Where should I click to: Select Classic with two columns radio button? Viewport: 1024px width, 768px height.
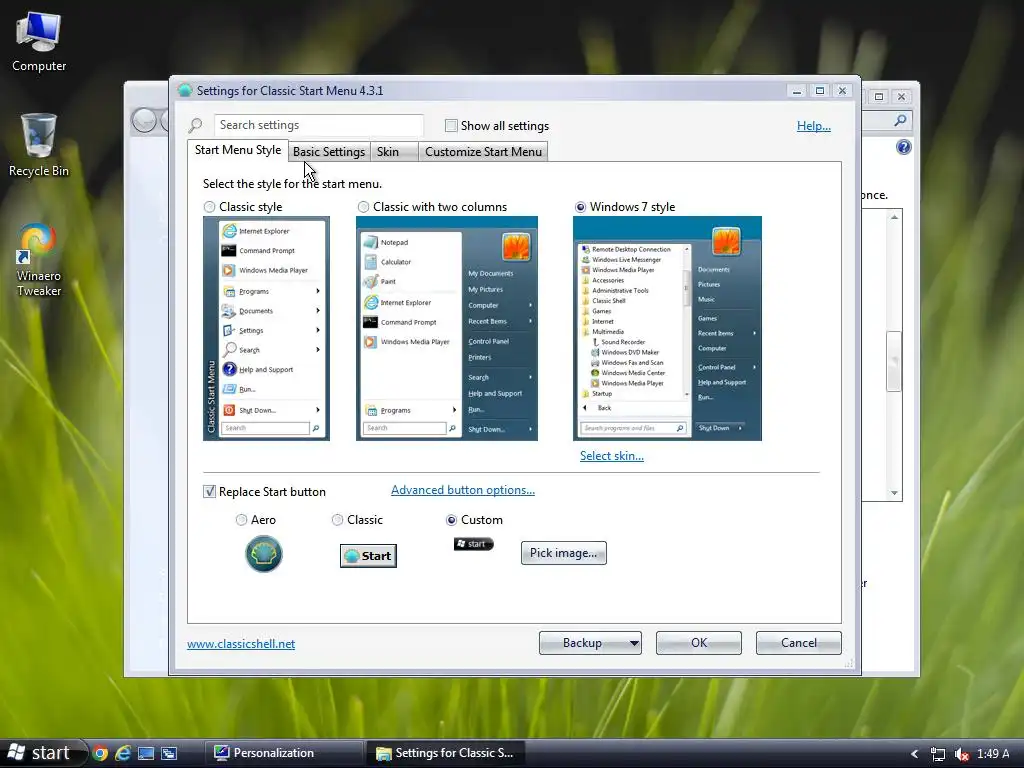(x=363, y=207)
